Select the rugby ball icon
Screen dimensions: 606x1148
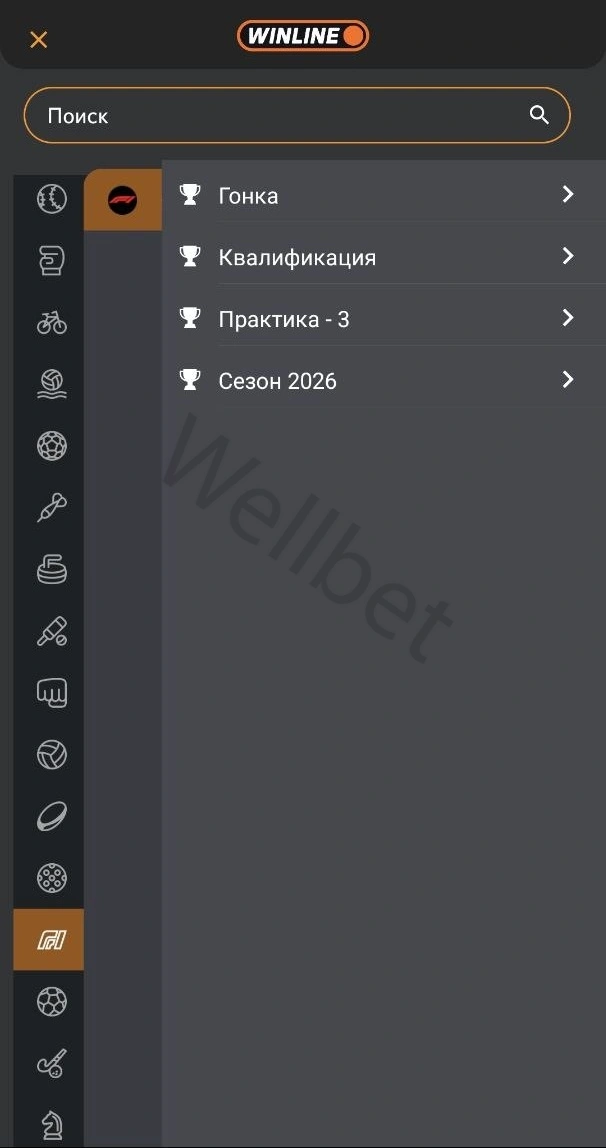pos(52,816)
